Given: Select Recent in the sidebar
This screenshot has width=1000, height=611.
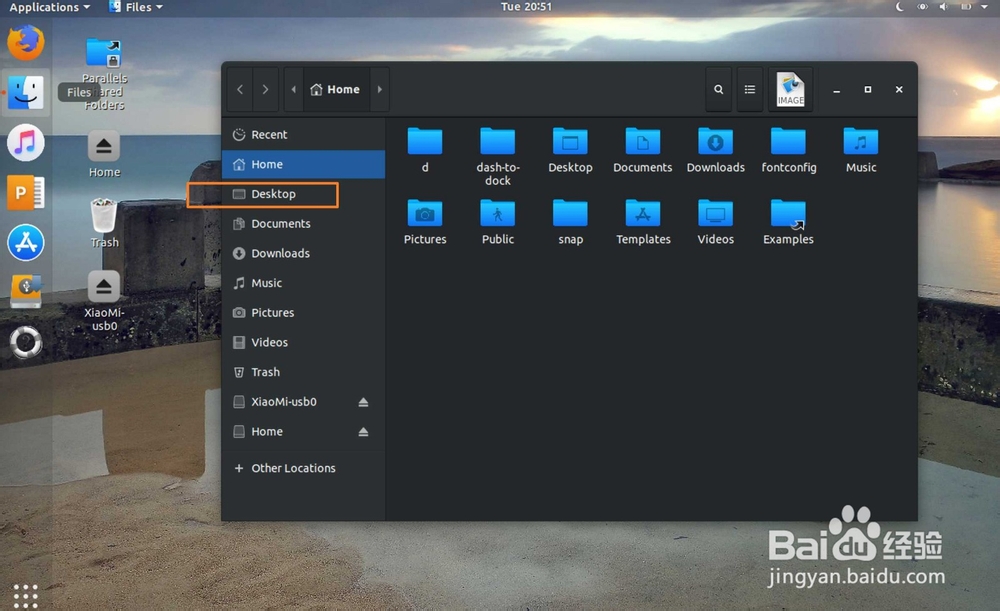Looking at the screenshot, I should point(304,135).
